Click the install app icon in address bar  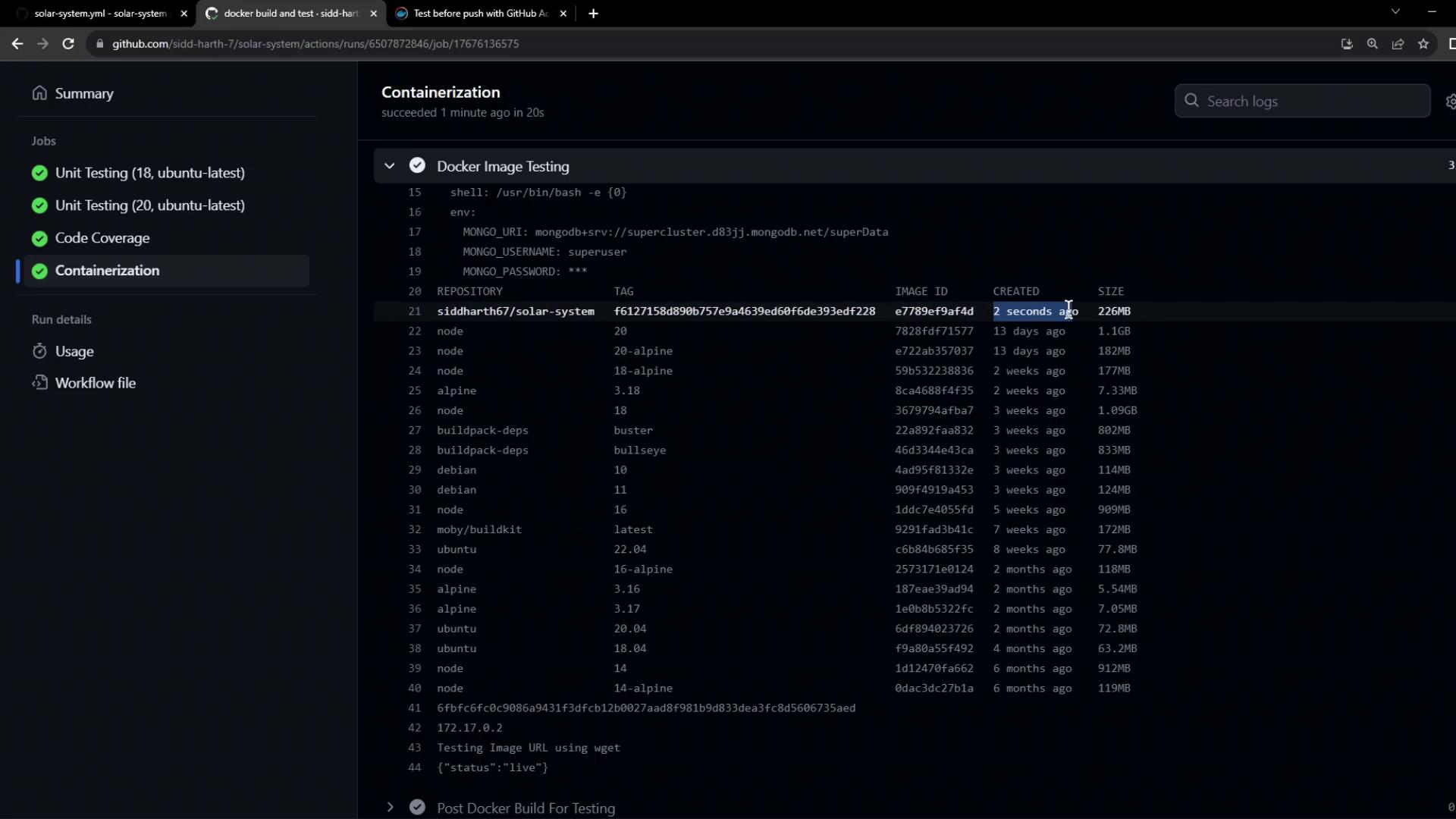[x=1347, y=44]
